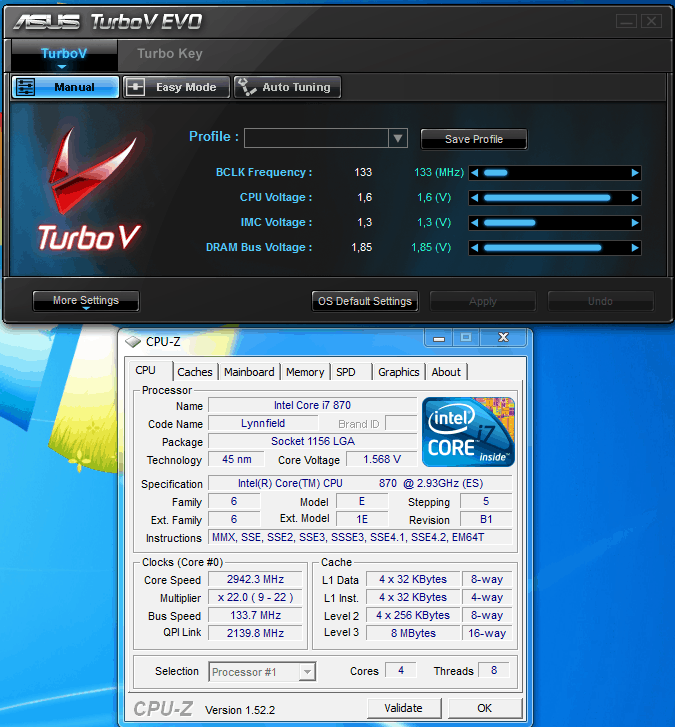Minimize the TurboV EVO window

pos(626,21)
